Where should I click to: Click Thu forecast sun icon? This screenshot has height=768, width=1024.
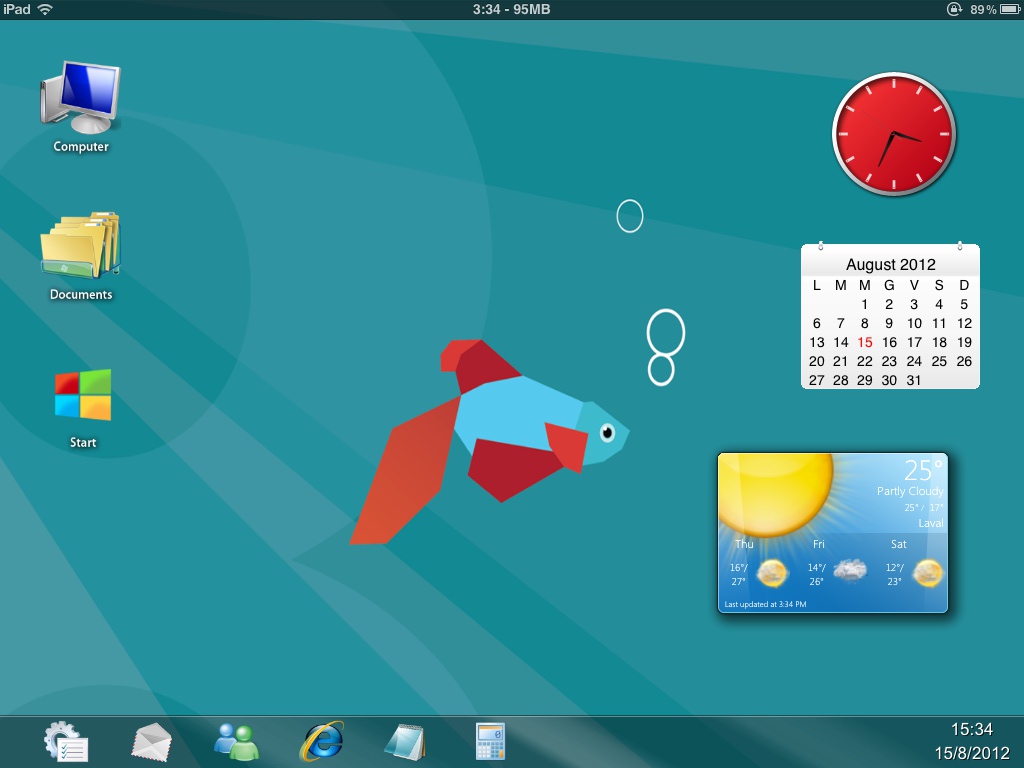coord(772,573)
